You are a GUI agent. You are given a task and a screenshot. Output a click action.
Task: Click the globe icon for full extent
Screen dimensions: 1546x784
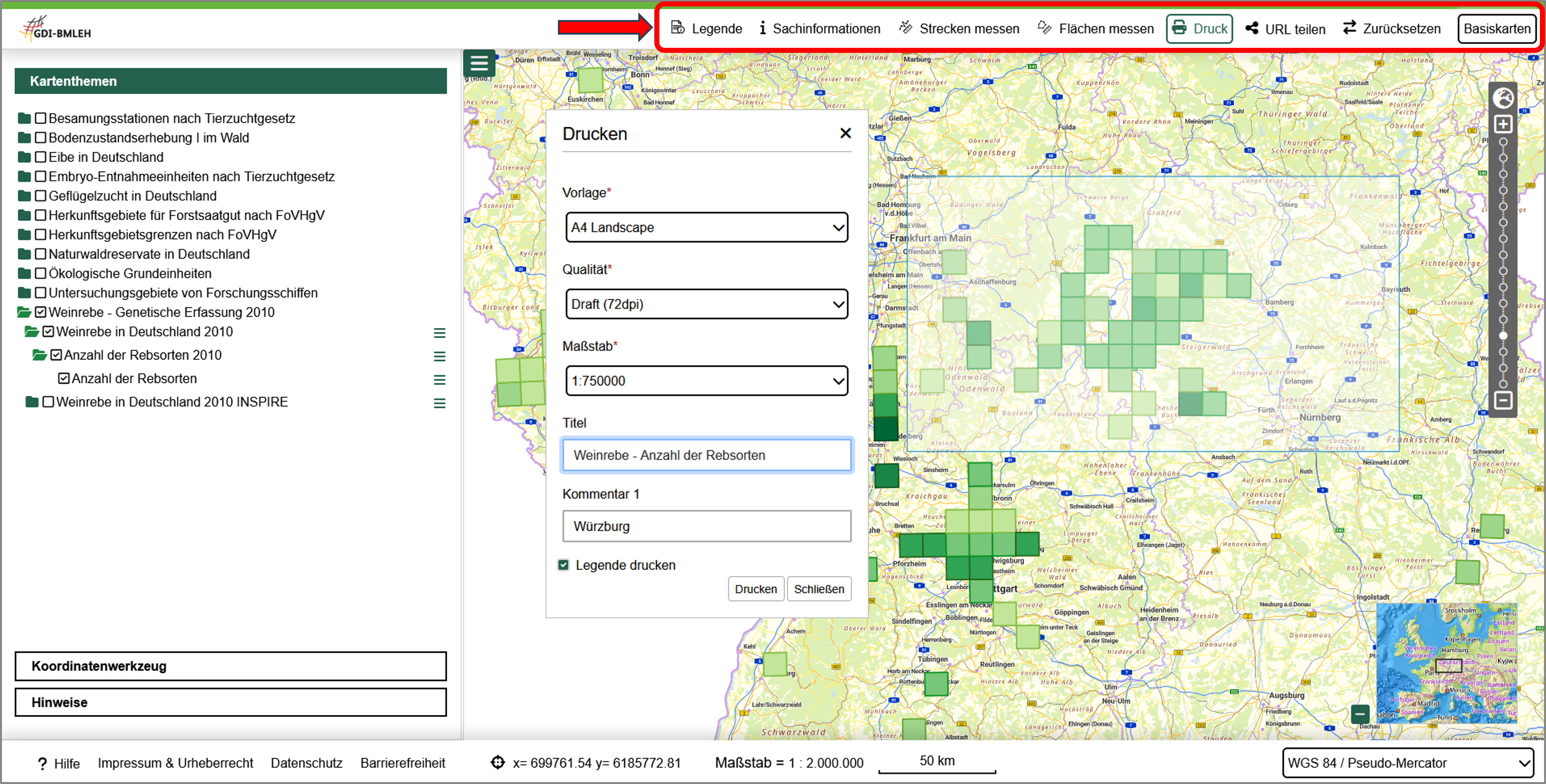click(1503, 97)
